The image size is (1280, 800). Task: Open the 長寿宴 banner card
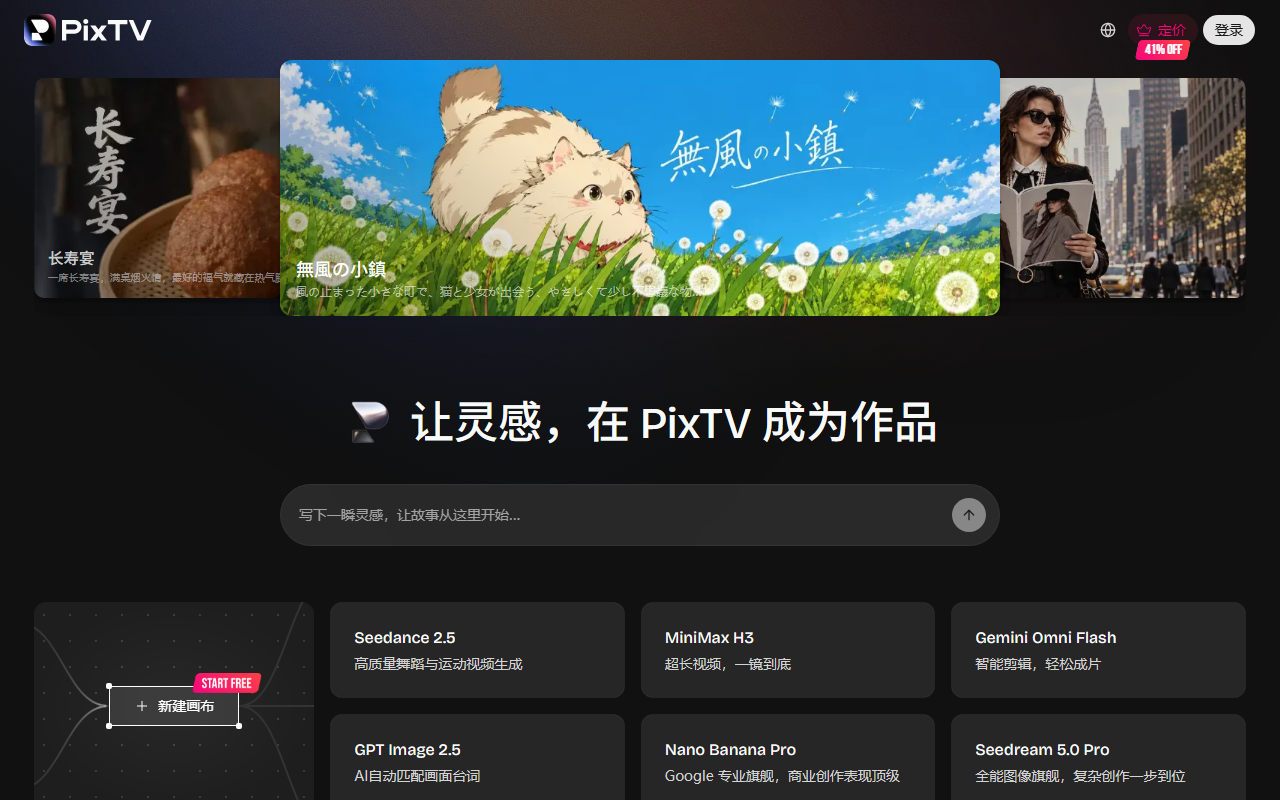point(157,188)
